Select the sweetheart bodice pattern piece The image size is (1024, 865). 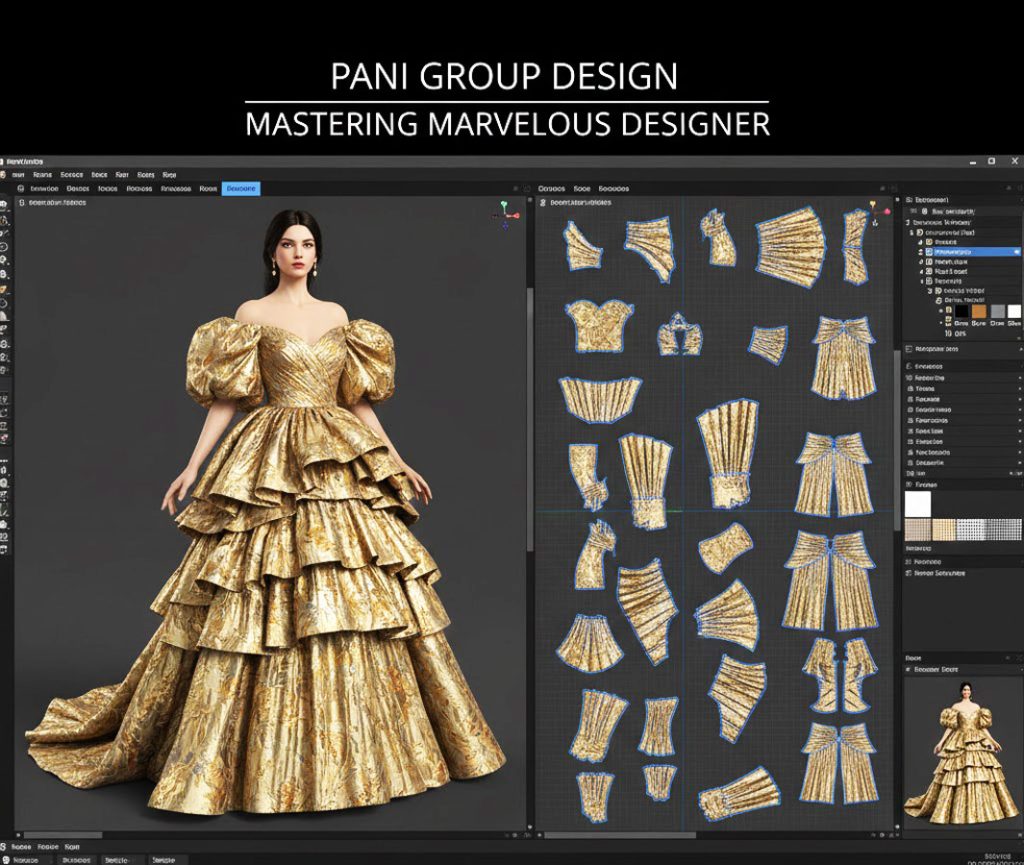(x=600, y=326)
